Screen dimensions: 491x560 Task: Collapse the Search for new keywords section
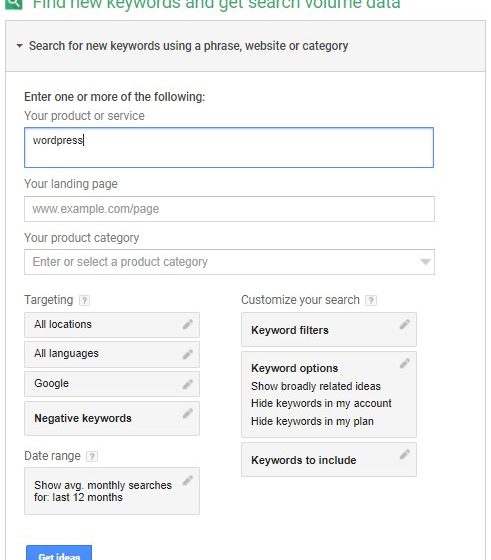20,46
